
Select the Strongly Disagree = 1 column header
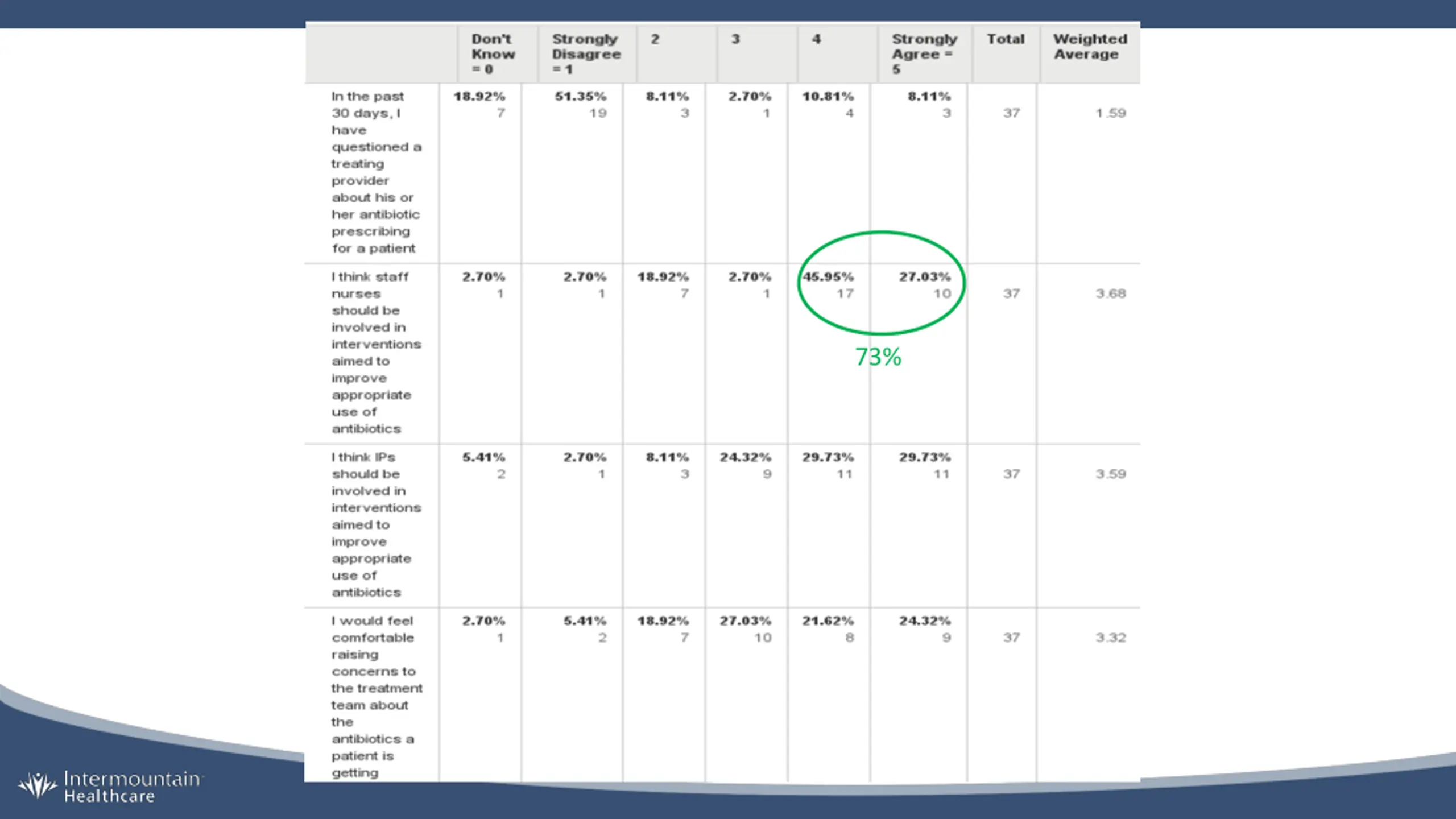(586, 54)
